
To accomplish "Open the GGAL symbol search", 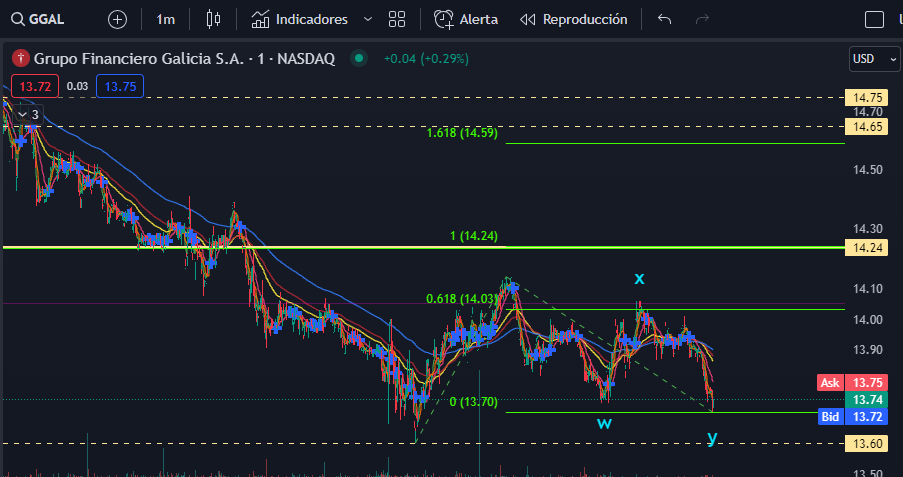I will pyautogui.click(x=38, y=20).
